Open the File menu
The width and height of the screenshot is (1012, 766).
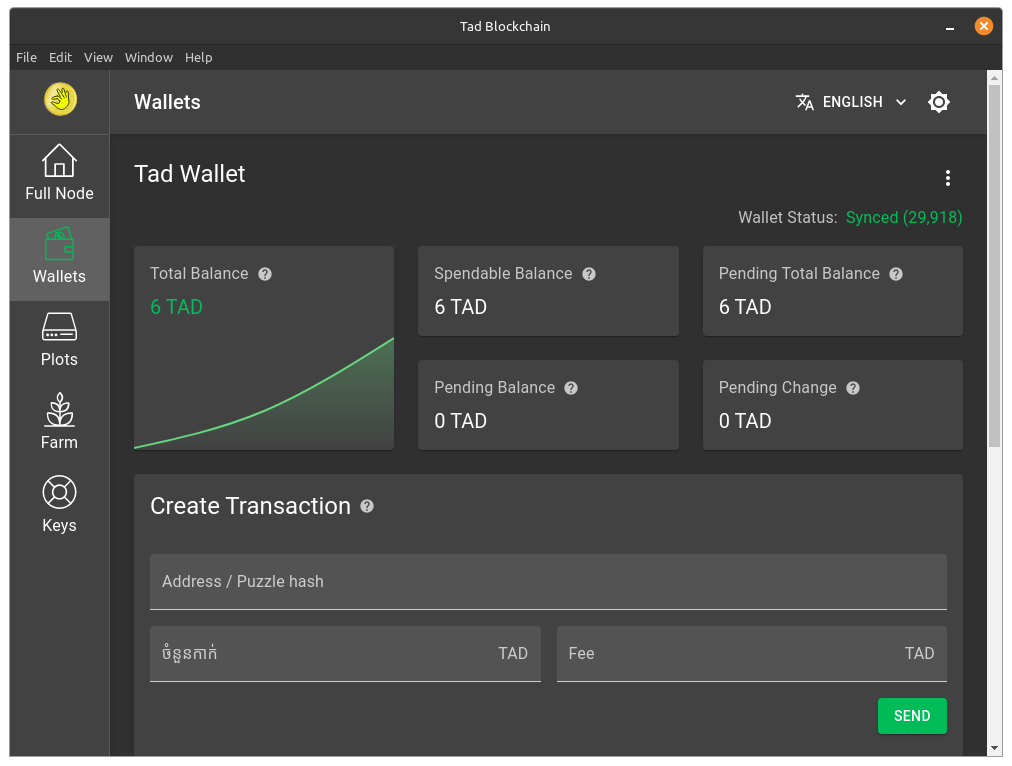point(26,57)
